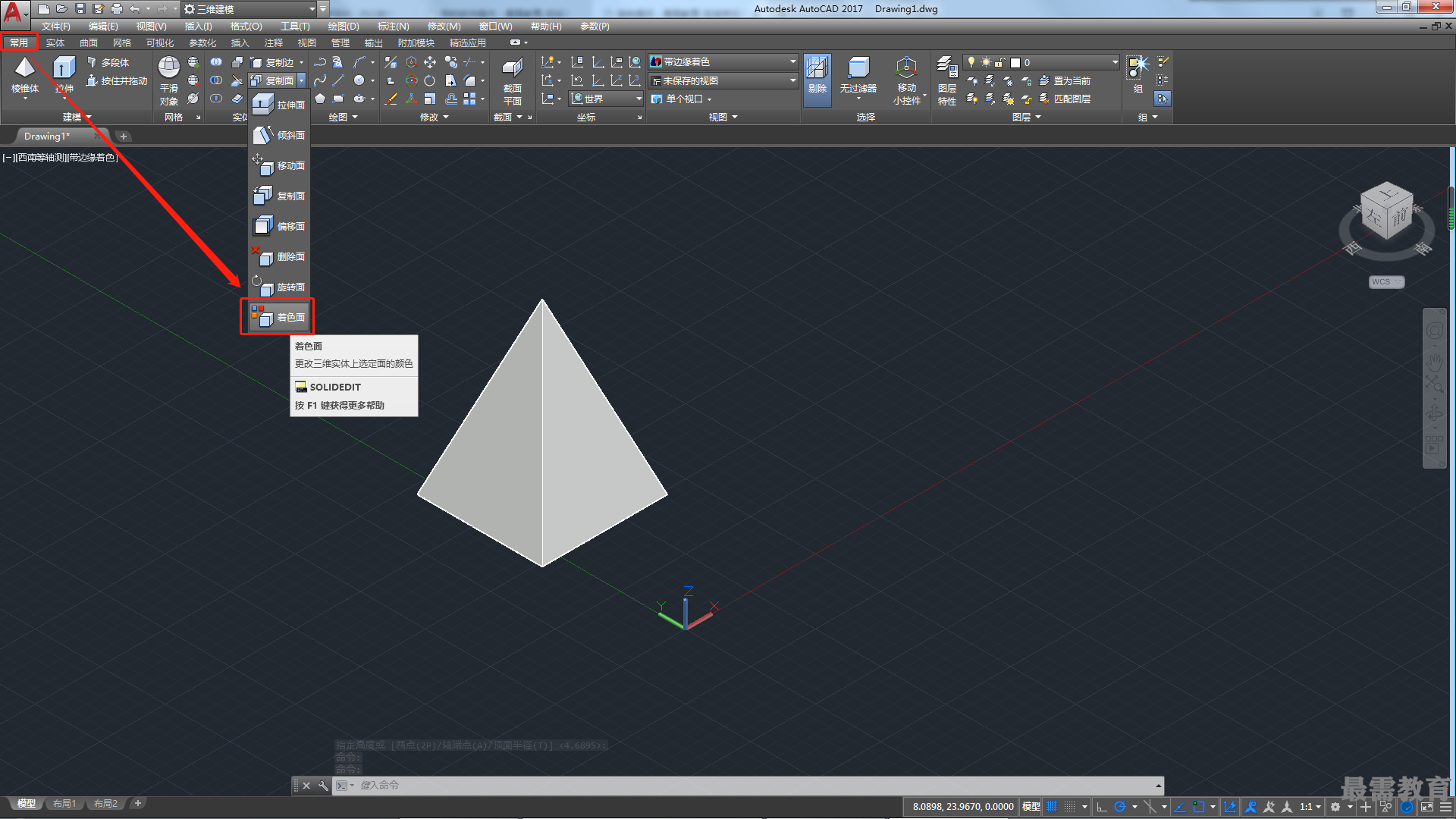Select the Pyramid (棱锥体) tool
The image size is (1456, 819).
(x=24, y=74)
